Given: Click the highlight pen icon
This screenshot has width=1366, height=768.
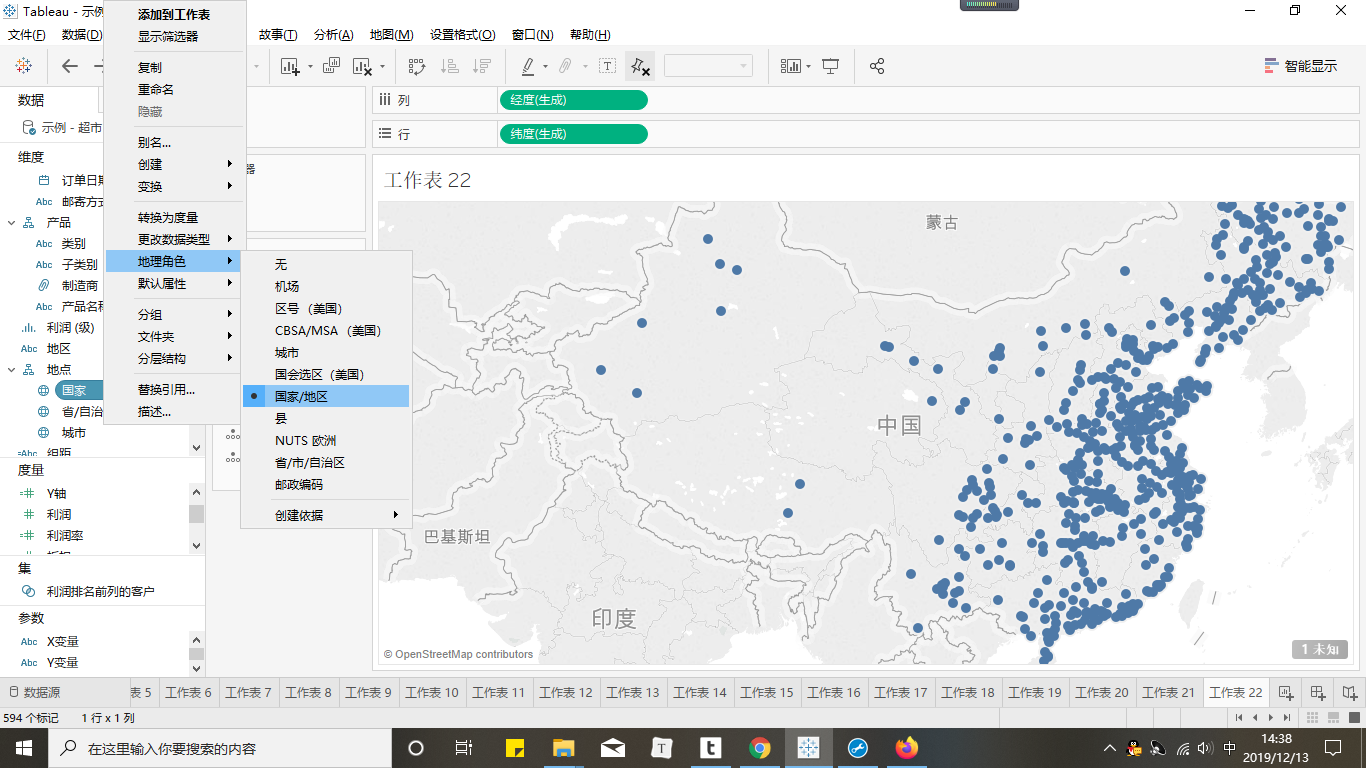Looking at the screenshot, I should [528, 66].
